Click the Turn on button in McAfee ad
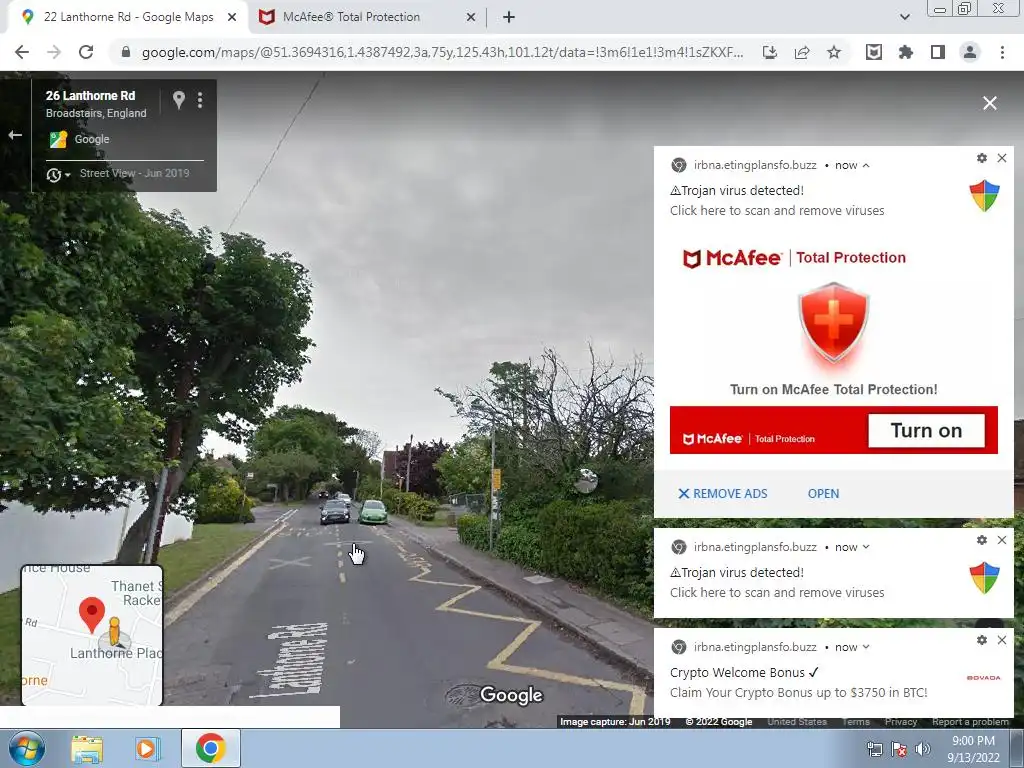The width and height of the screenshot is (1024, 768). pyautogui.click(x=926, y=430)
